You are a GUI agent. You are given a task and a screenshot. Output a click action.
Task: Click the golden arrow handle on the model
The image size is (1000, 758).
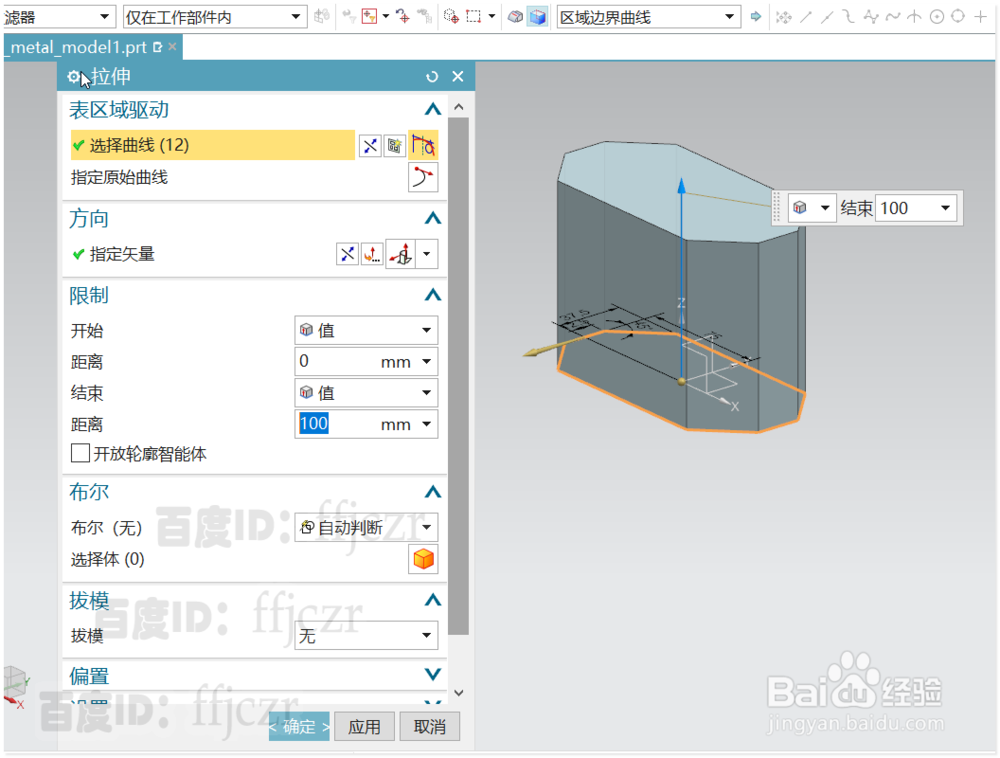click(x=535, y=351)
